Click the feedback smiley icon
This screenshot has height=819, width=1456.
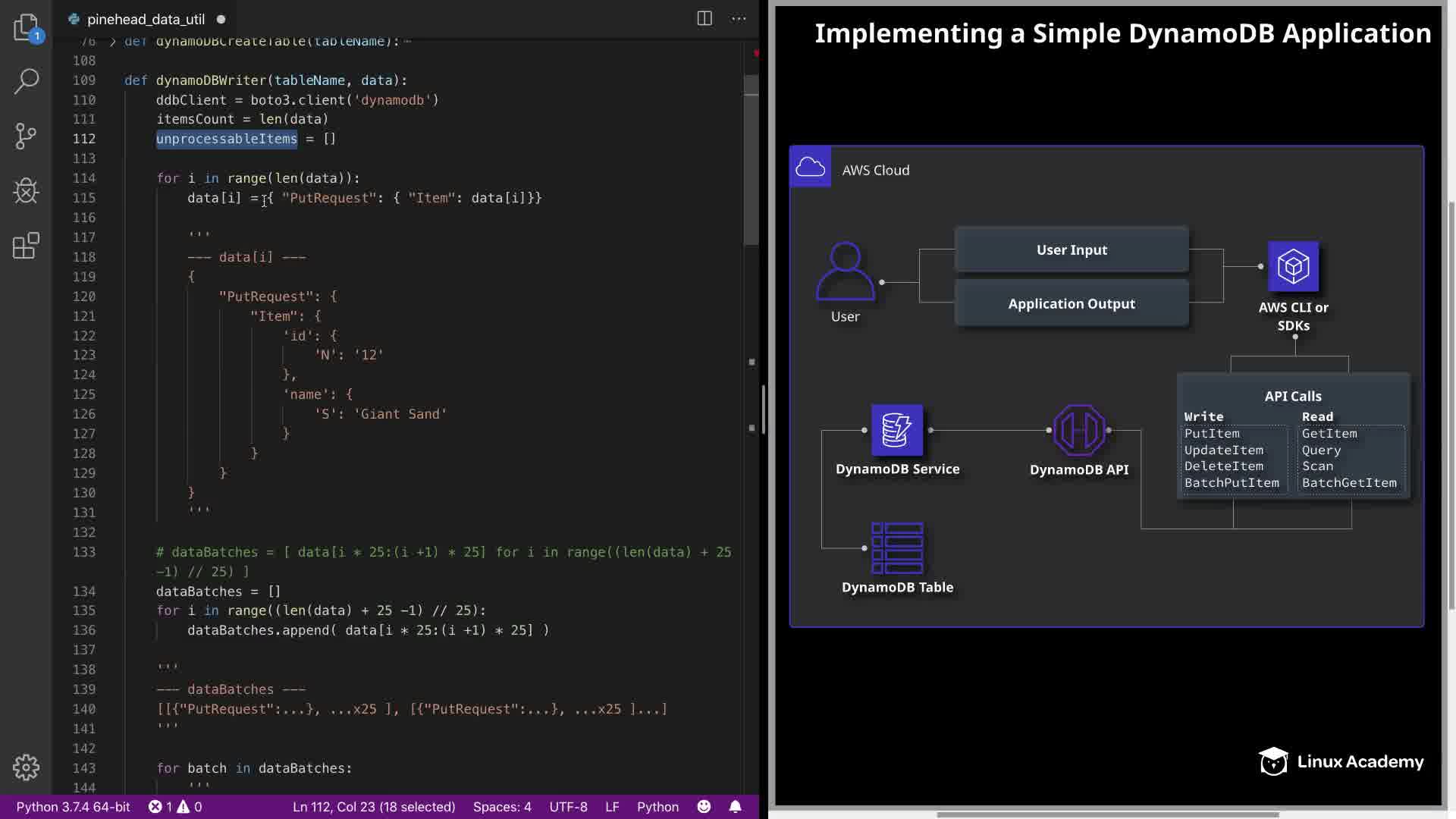[704, 807]
